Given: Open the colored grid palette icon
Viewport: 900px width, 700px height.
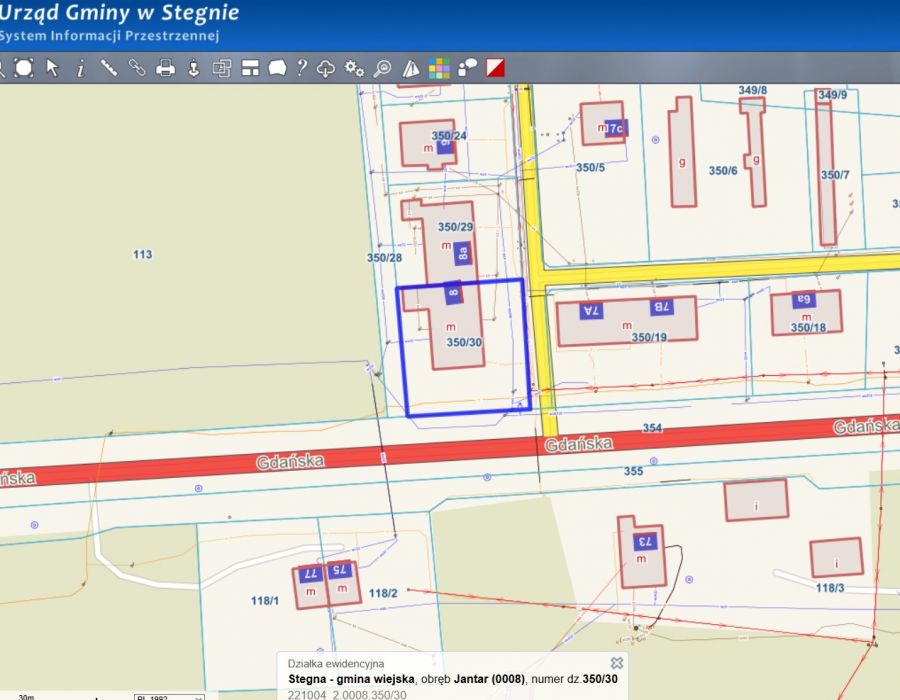Looking at the screenshot, I should click(439, 68).
